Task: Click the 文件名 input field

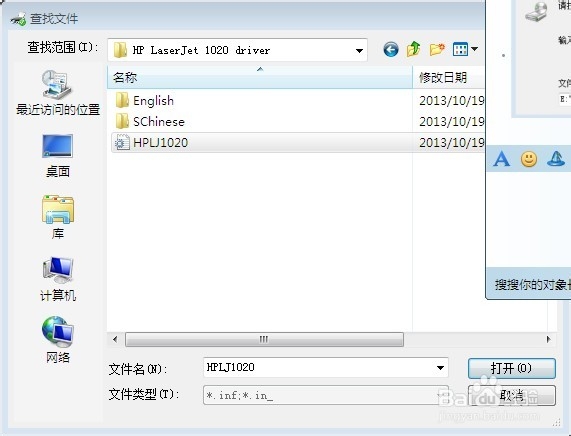Action: pyautogui.click(x=326, y=368)
